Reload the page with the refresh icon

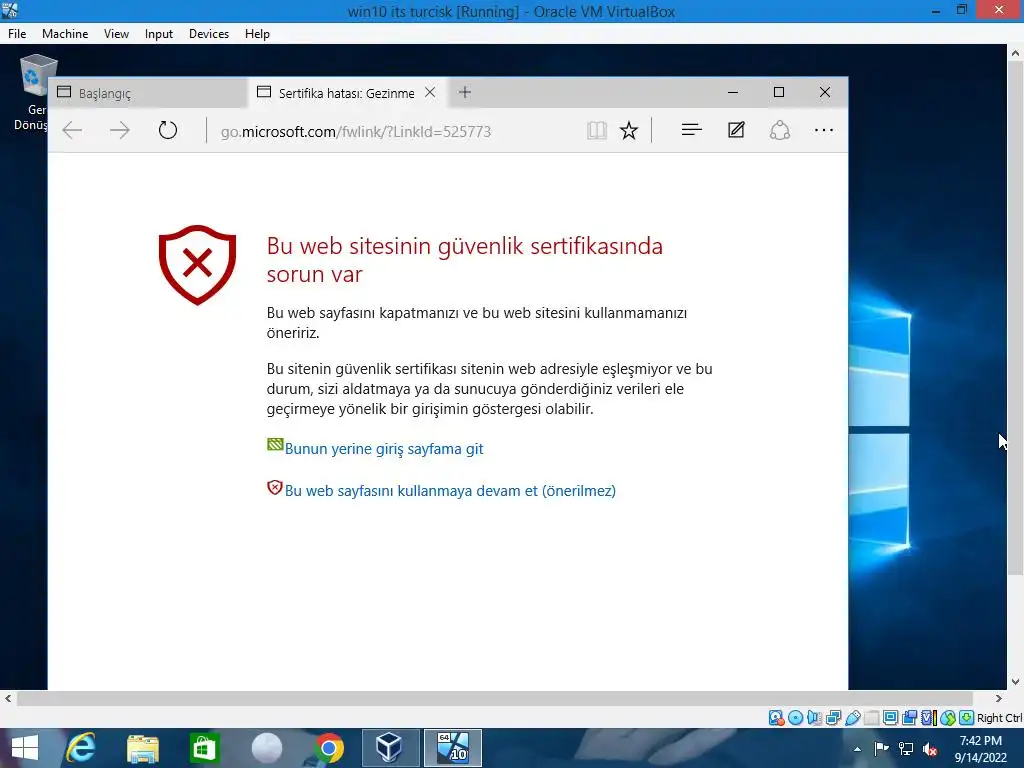168,131
